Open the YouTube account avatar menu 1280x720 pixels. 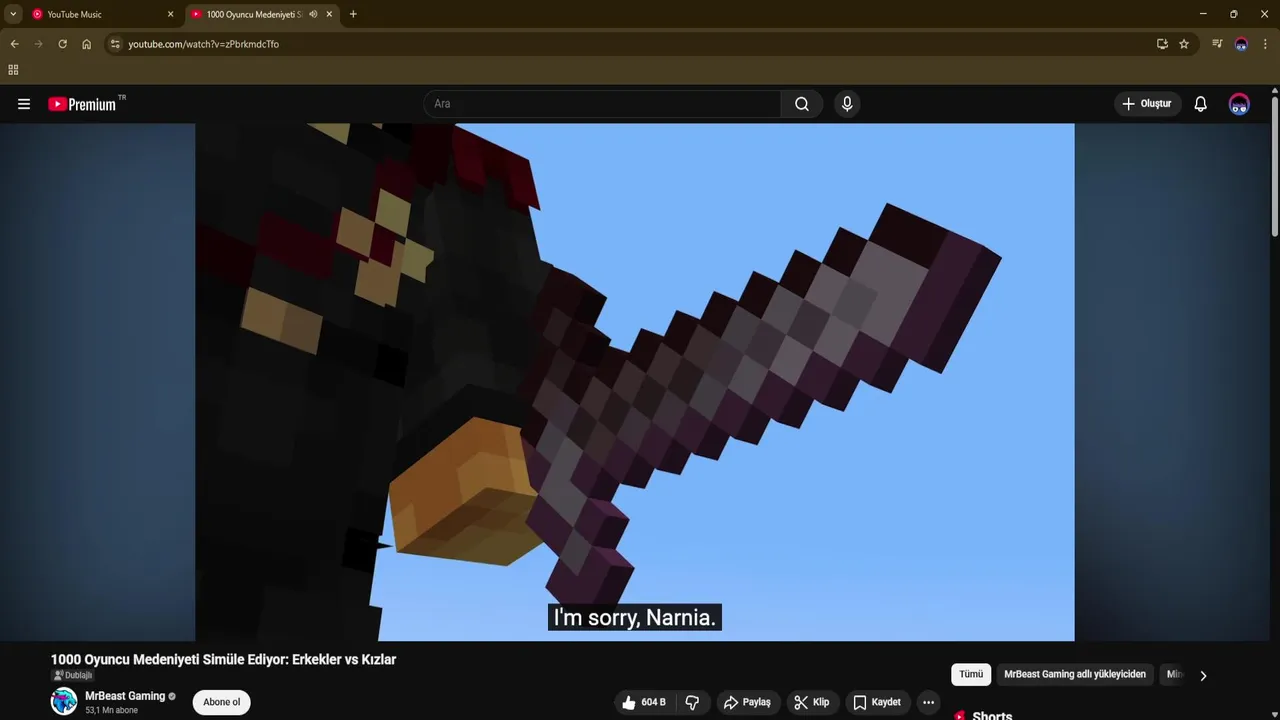tap(1239, 104)
